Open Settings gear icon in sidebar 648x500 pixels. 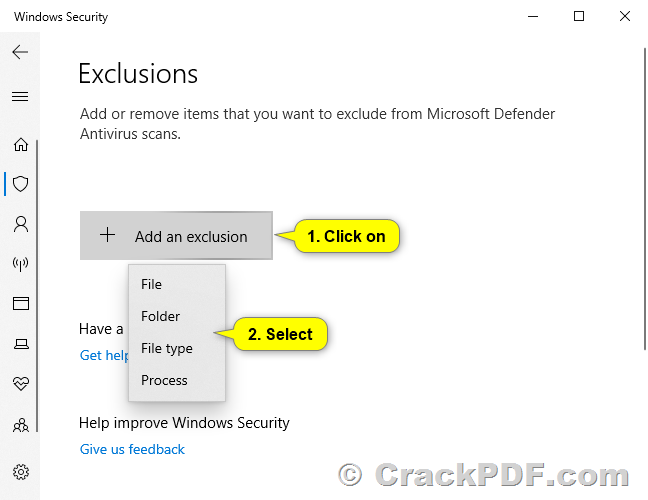point(21,472)
